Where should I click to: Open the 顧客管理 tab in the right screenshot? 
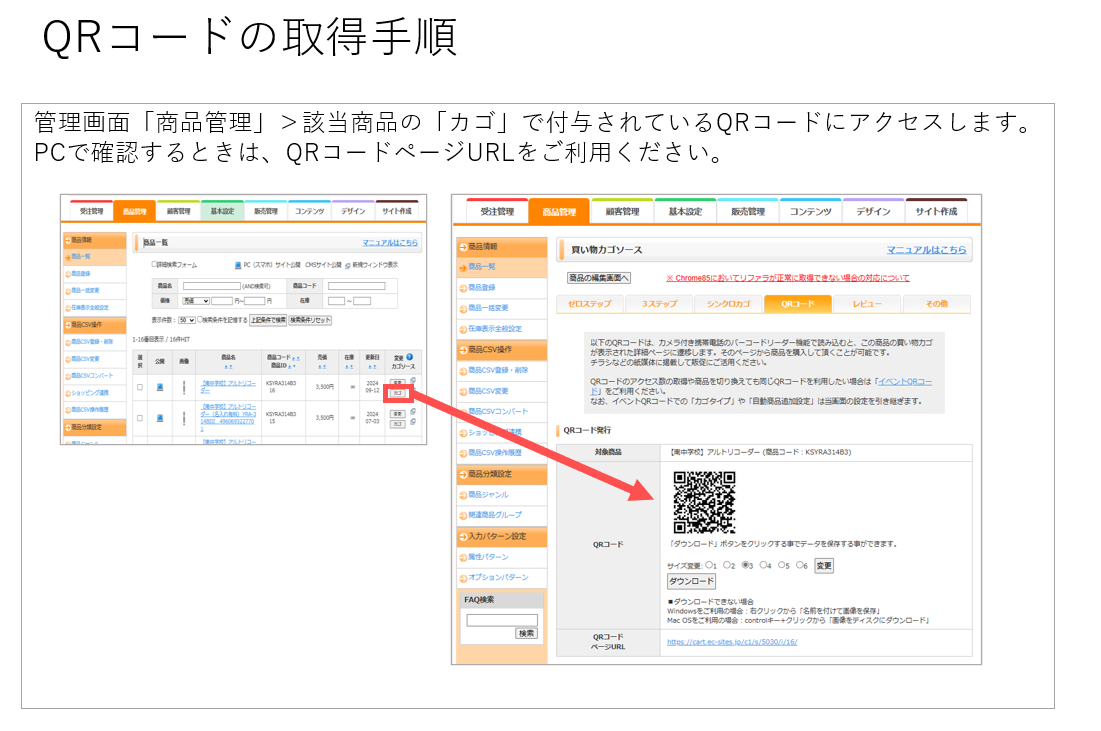pos(622,211)
